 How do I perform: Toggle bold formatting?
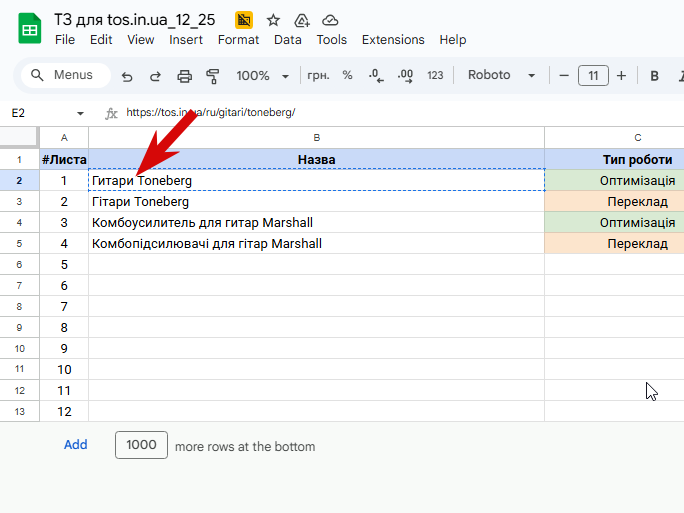click(654, 76)
